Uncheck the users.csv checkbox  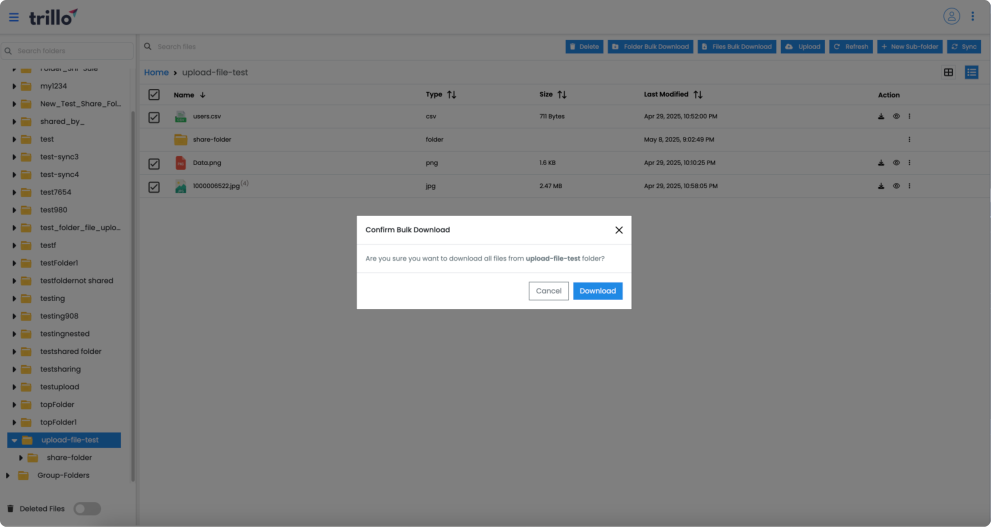tap(154, 118)
